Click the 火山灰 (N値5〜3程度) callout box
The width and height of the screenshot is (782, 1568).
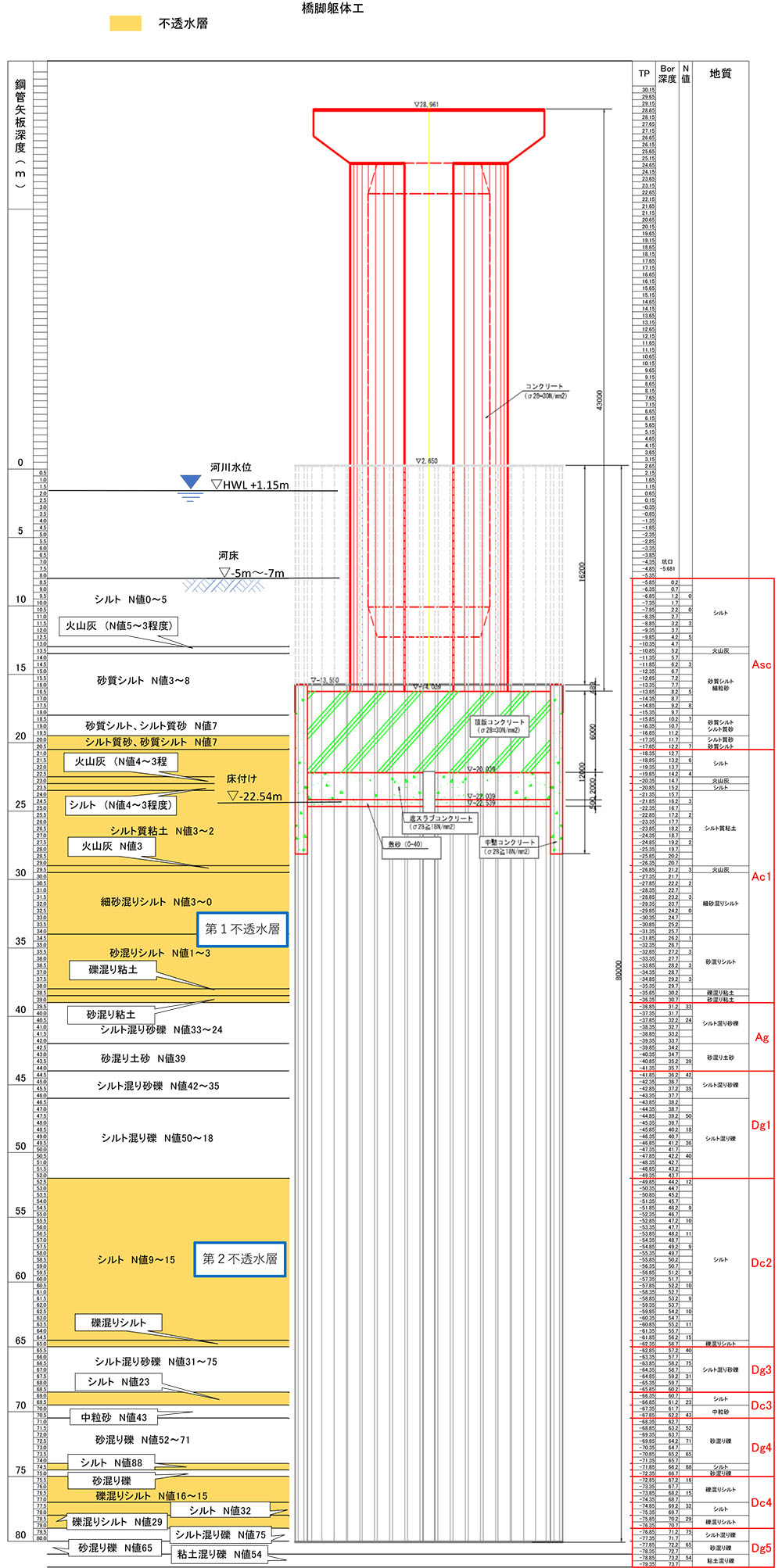click(118, 626)
